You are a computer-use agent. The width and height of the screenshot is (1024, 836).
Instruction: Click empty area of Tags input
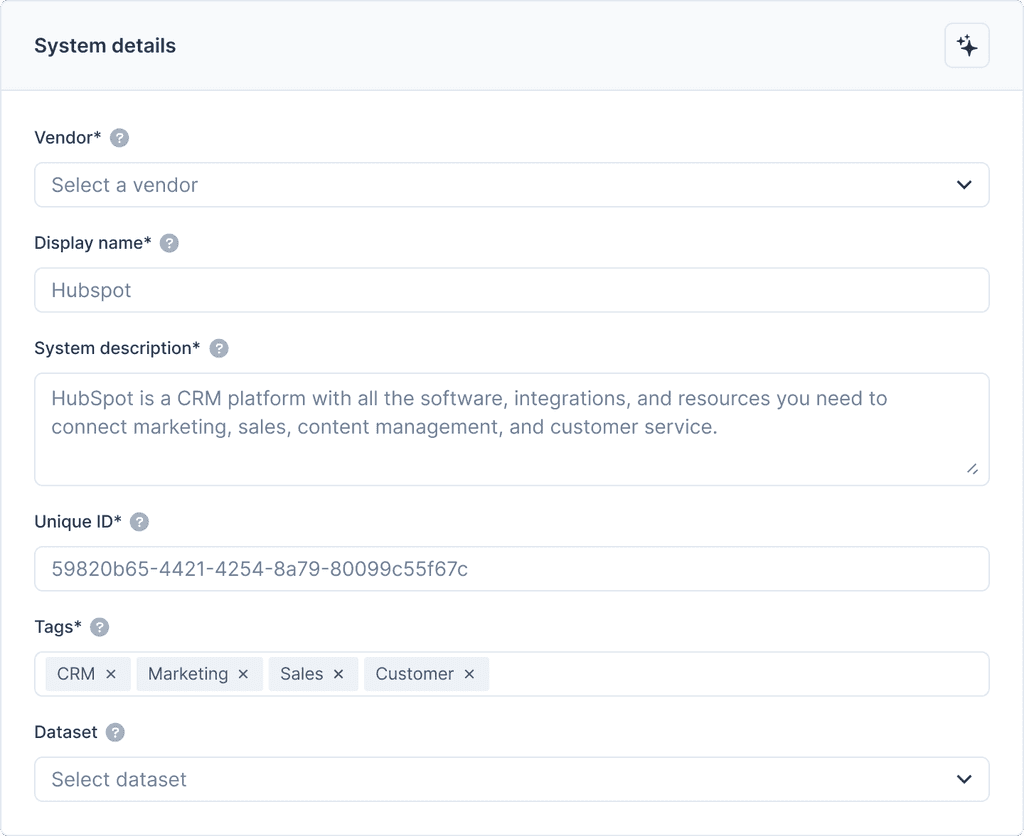(738, 674)
